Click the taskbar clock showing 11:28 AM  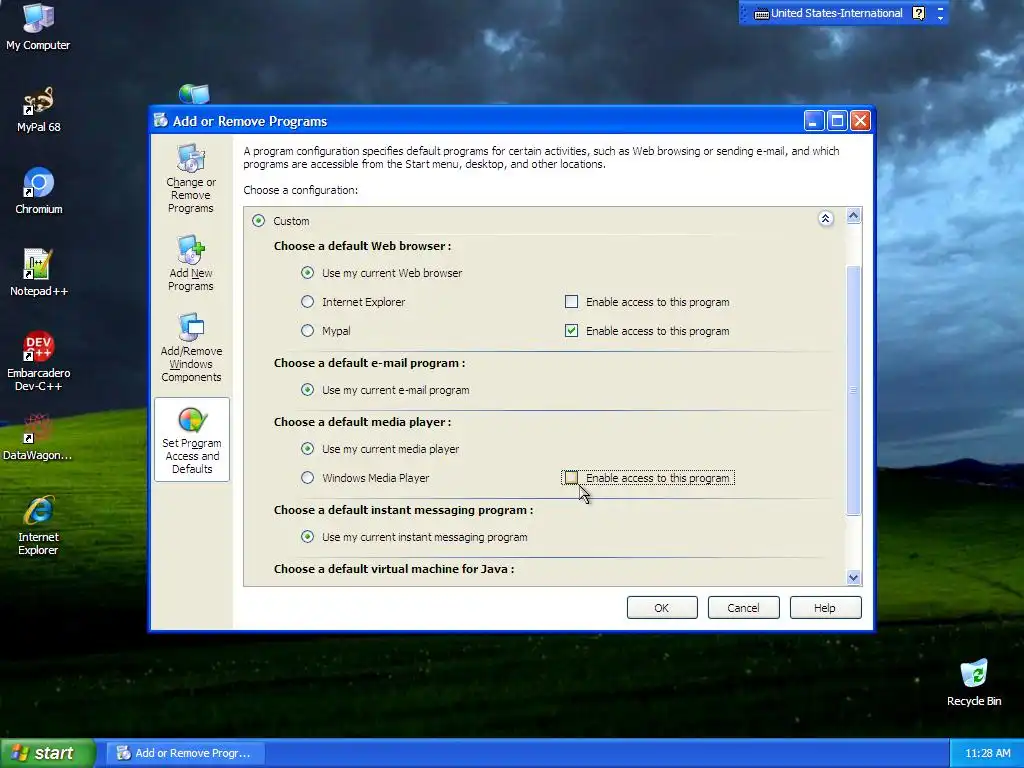pos(987,753)
